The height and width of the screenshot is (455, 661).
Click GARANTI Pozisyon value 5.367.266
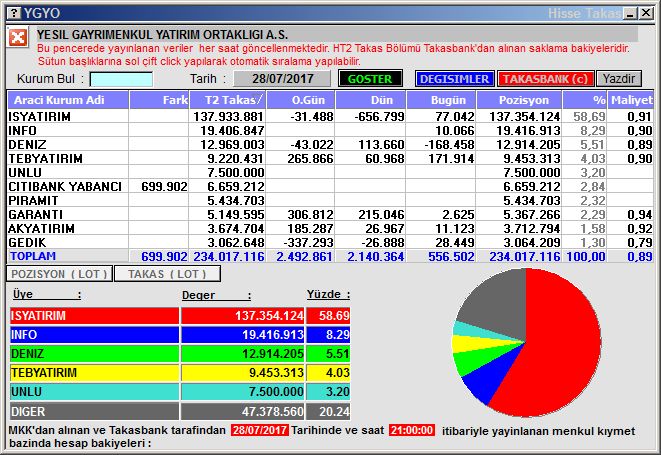click(x=532, y=215)
